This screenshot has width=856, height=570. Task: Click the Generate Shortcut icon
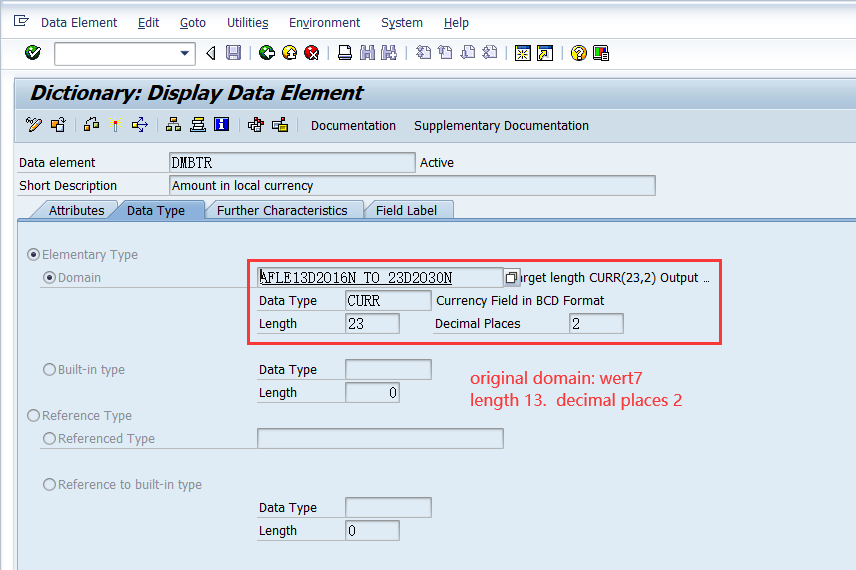545,53
